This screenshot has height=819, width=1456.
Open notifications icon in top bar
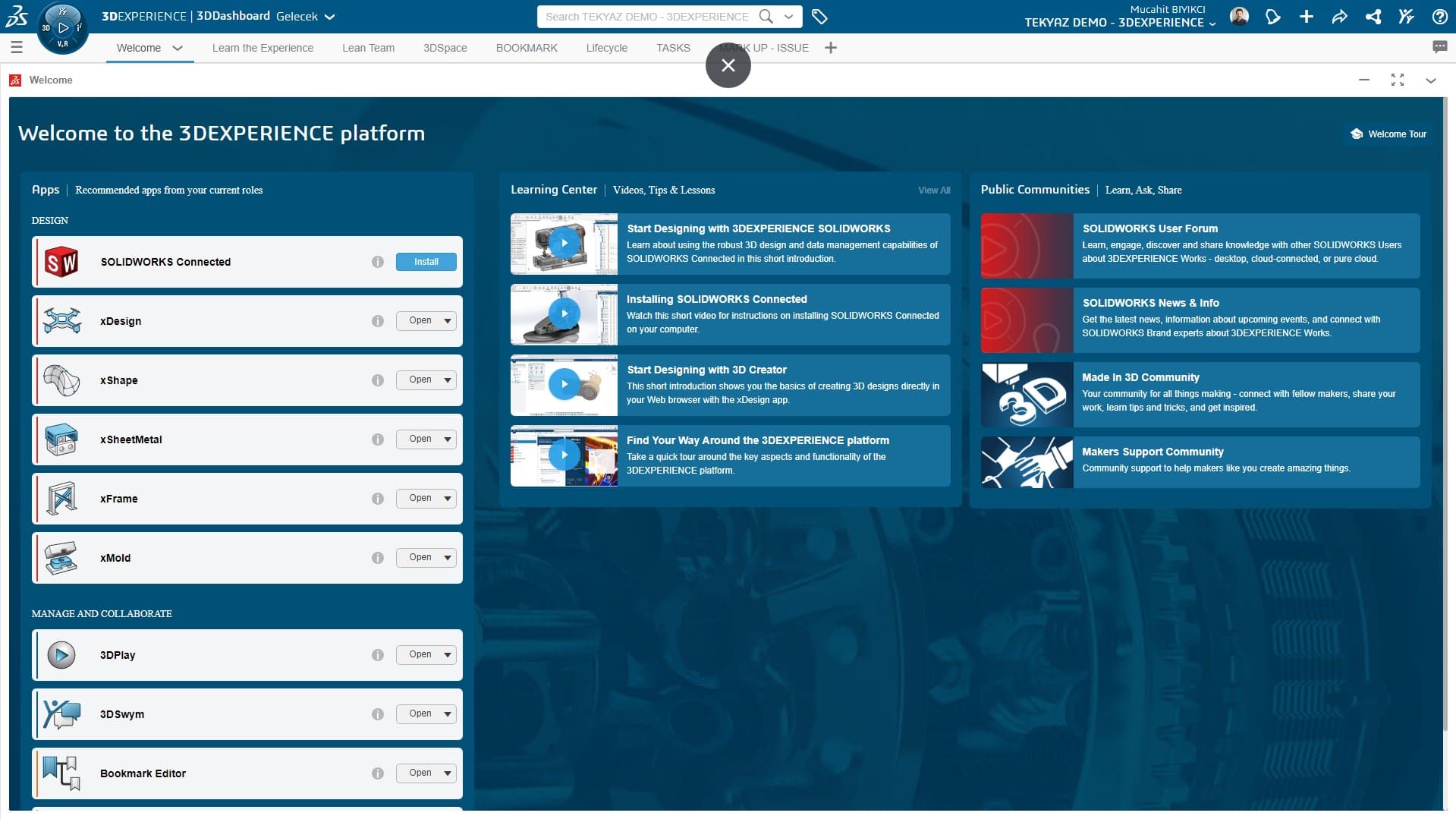point(1273,16)
